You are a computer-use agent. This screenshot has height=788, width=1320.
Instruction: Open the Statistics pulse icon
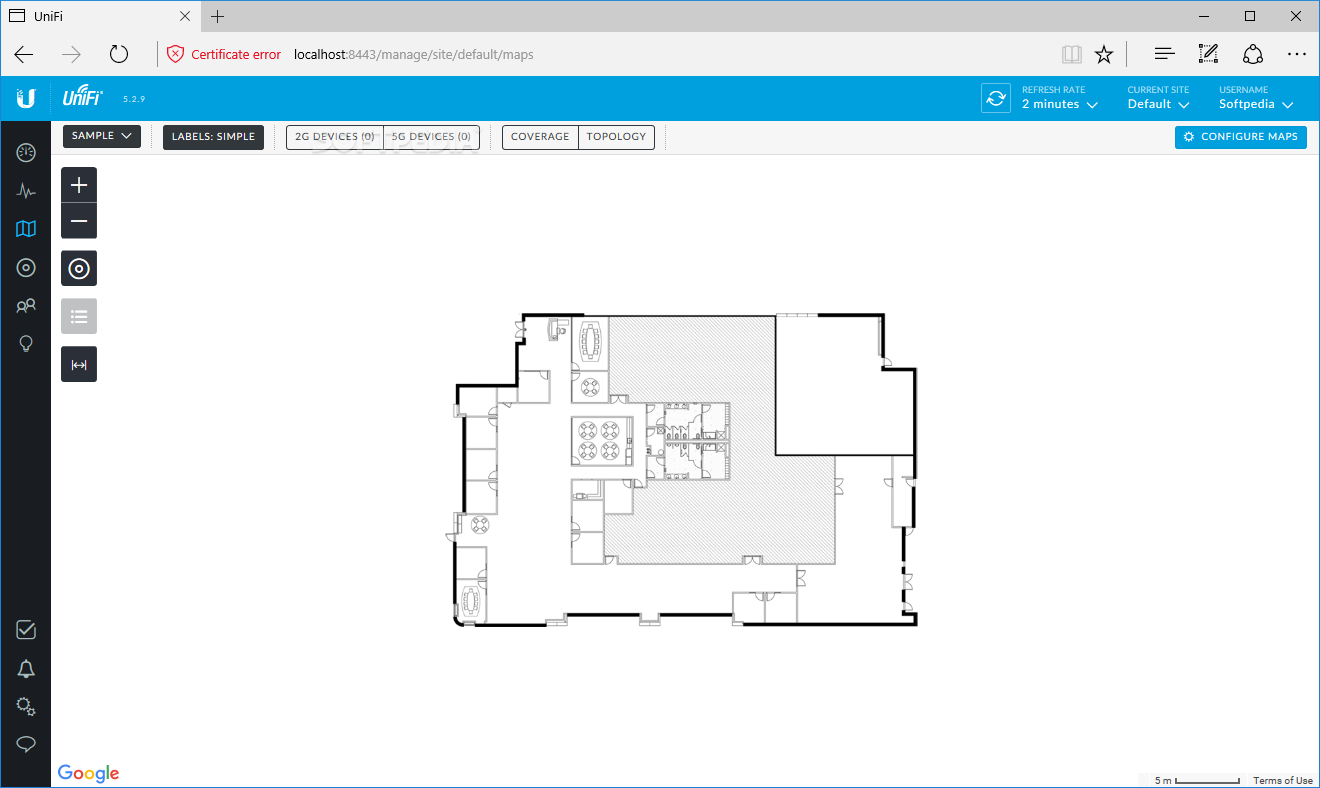pos(26,190)
